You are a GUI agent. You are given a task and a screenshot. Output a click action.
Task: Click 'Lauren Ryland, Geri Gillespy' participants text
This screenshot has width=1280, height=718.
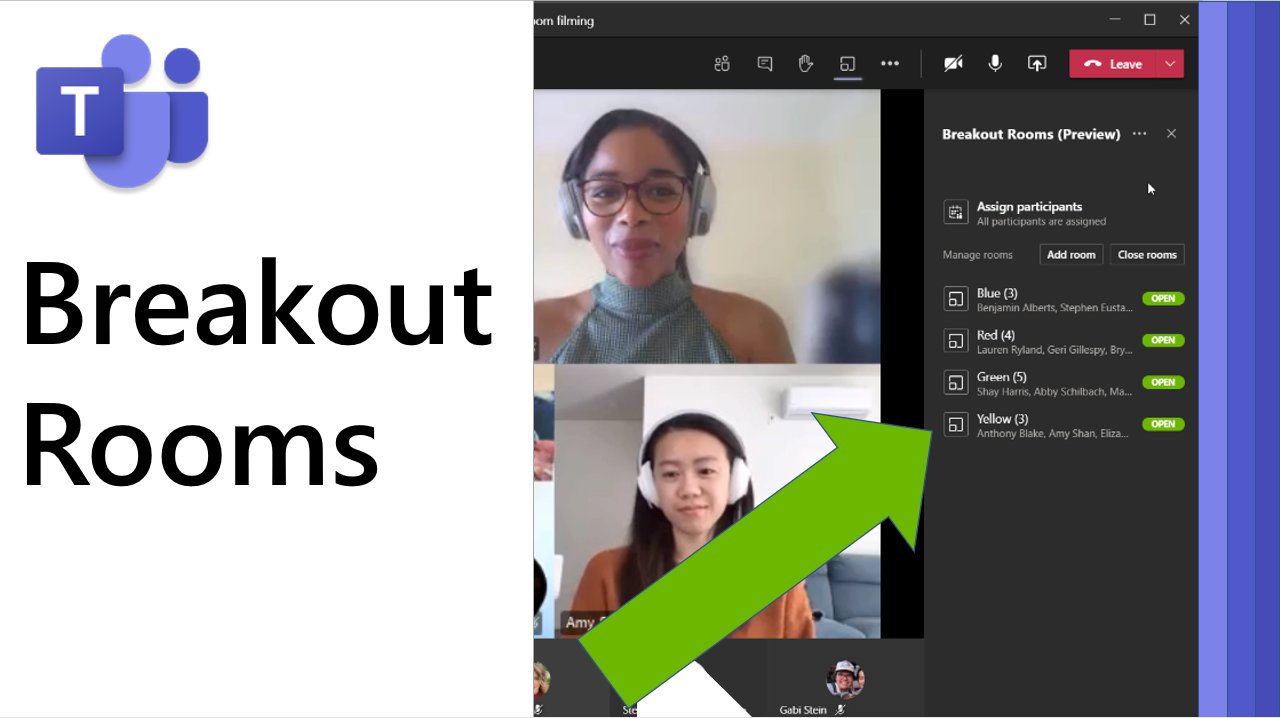tap(1055, 350)
